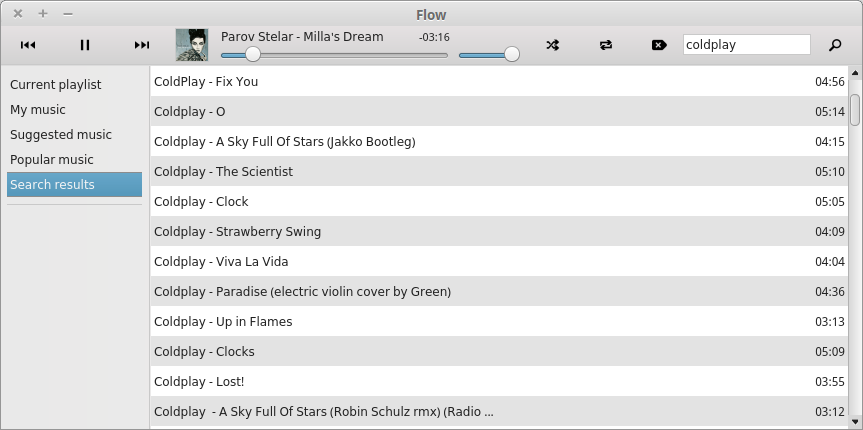Clear the search field with the X icon
The image size is (863, 430).
(659, 45)
